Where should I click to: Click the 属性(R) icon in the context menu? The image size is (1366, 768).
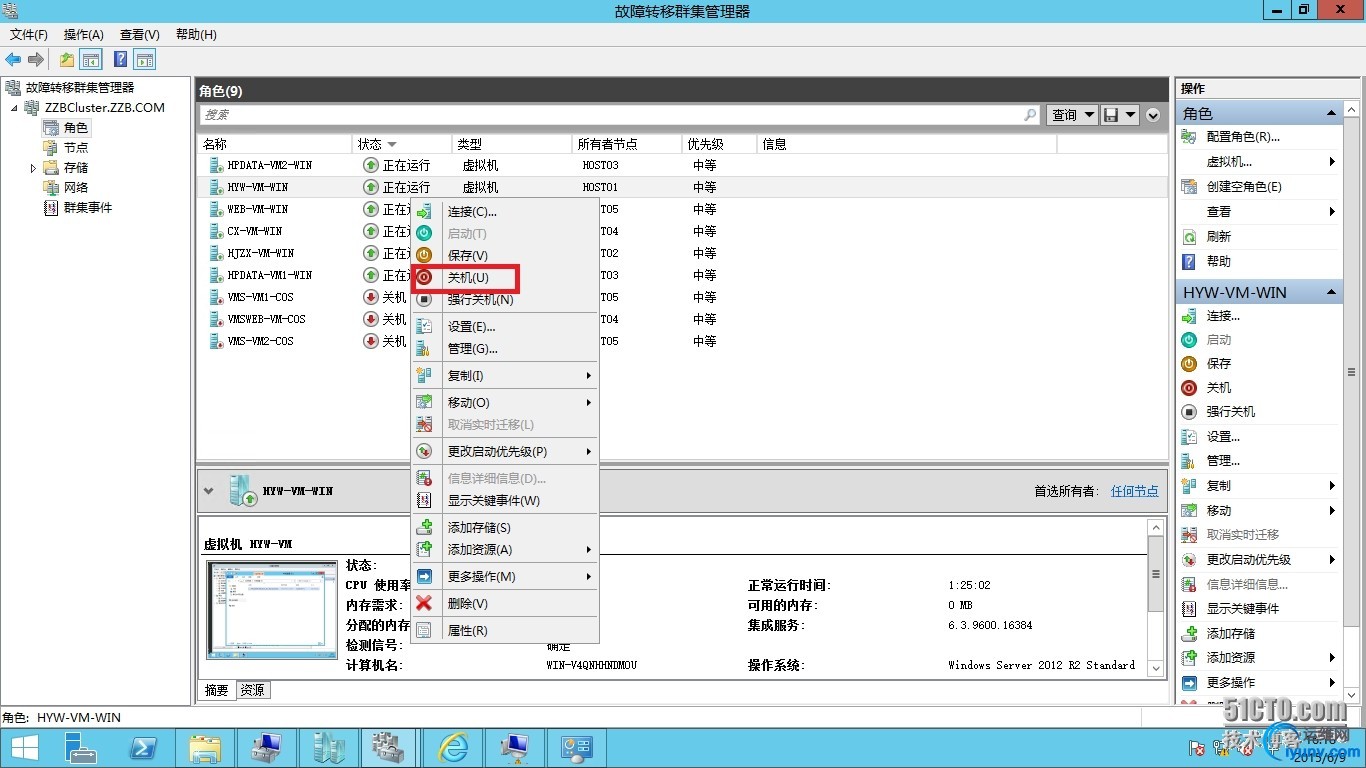[424, 631]
